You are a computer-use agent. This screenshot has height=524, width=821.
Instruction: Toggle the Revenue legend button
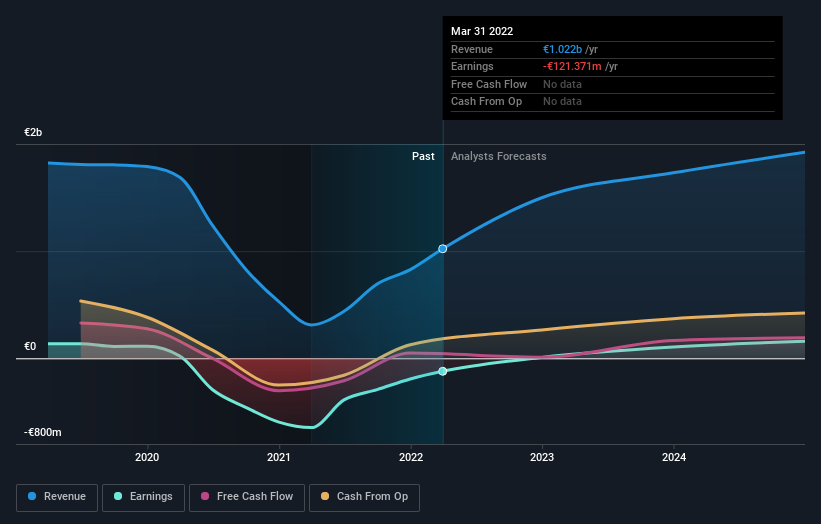(x=57, y=497)
